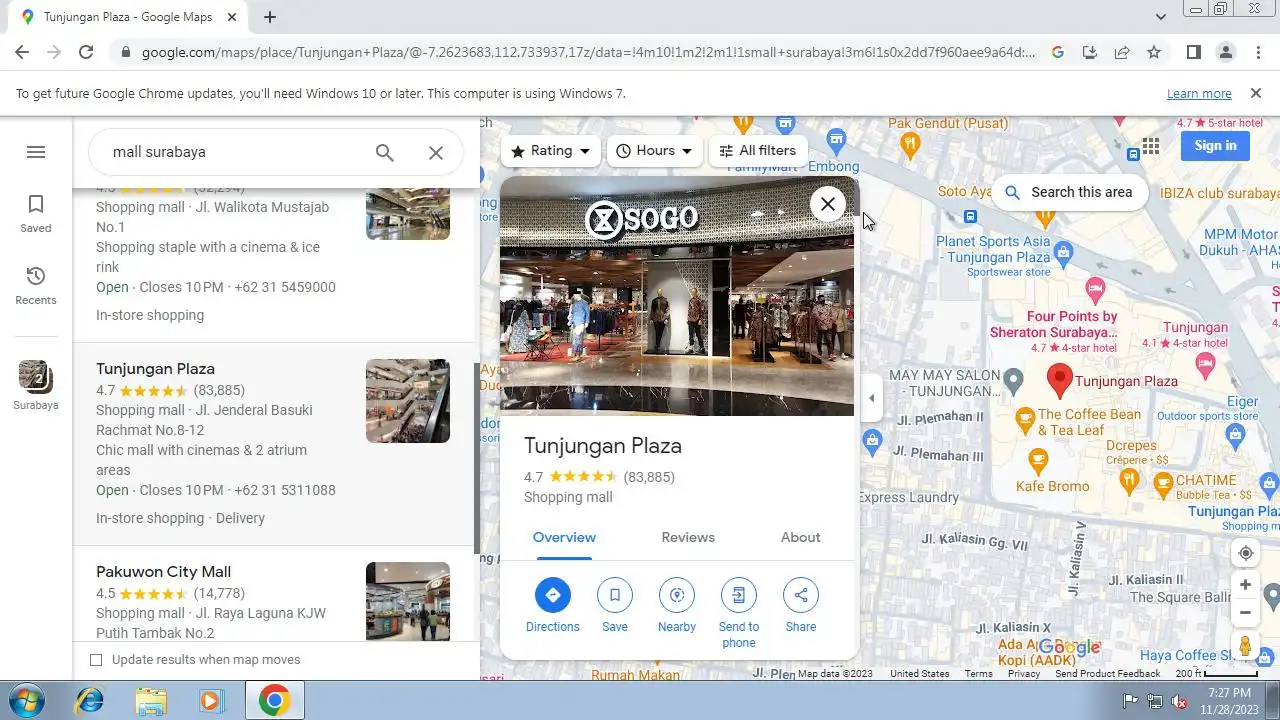Click the Terms link on map footer
The height and width of the screenshot is (720, 1280).
[979, 674]
